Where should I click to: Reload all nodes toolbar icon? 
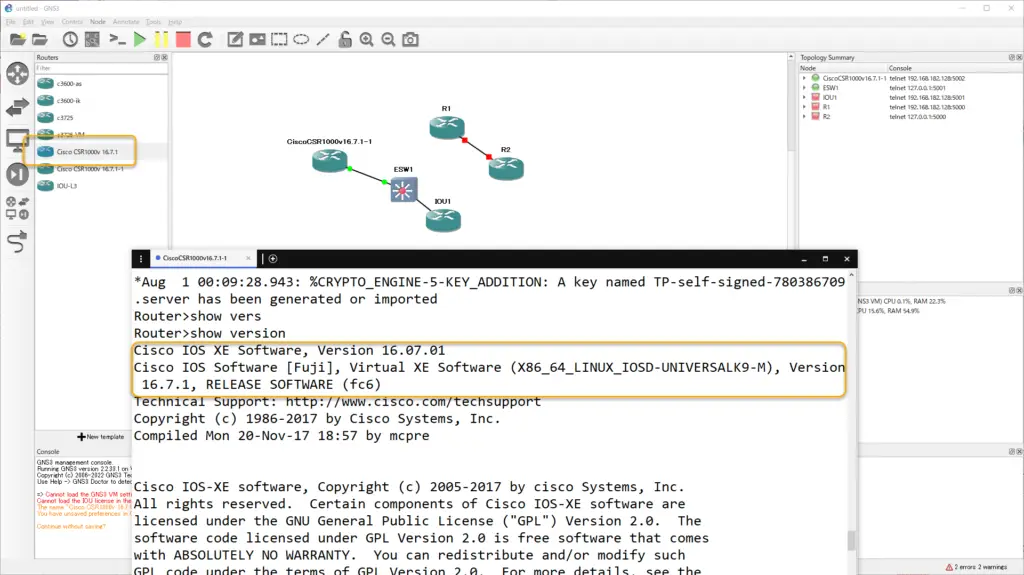[x=205, y=40]
